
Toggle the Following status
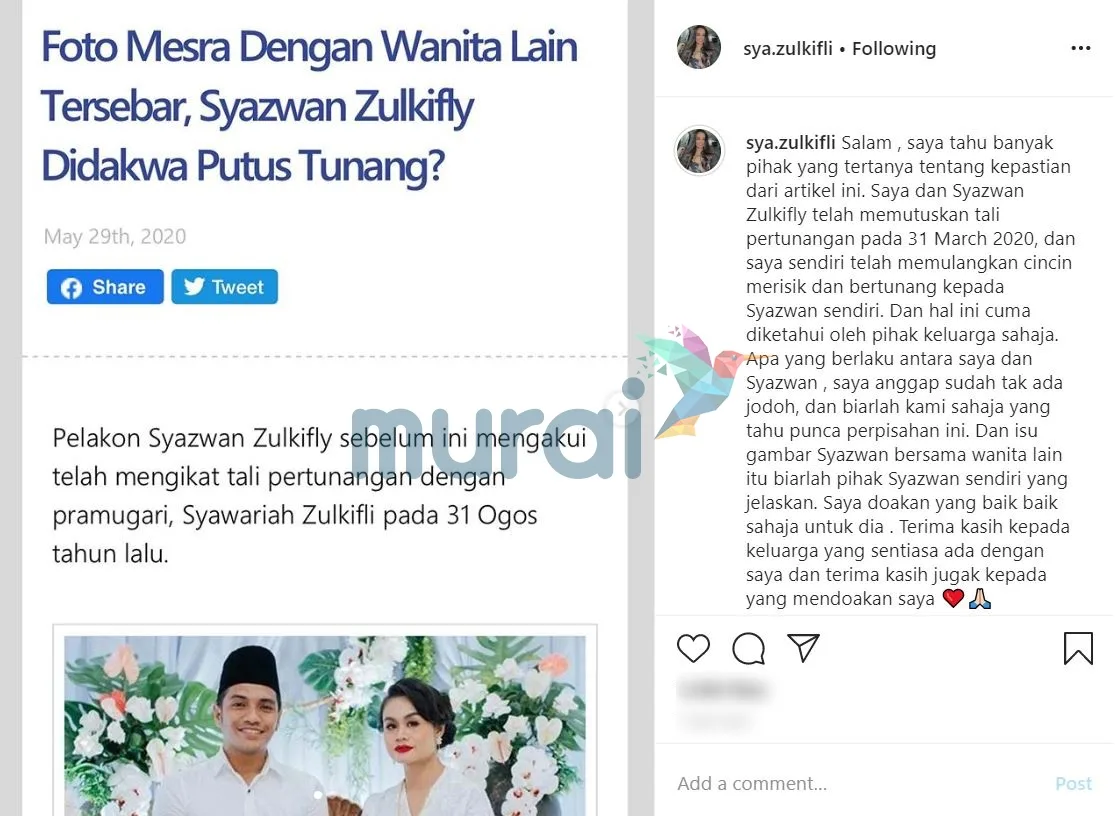point(894,48)
